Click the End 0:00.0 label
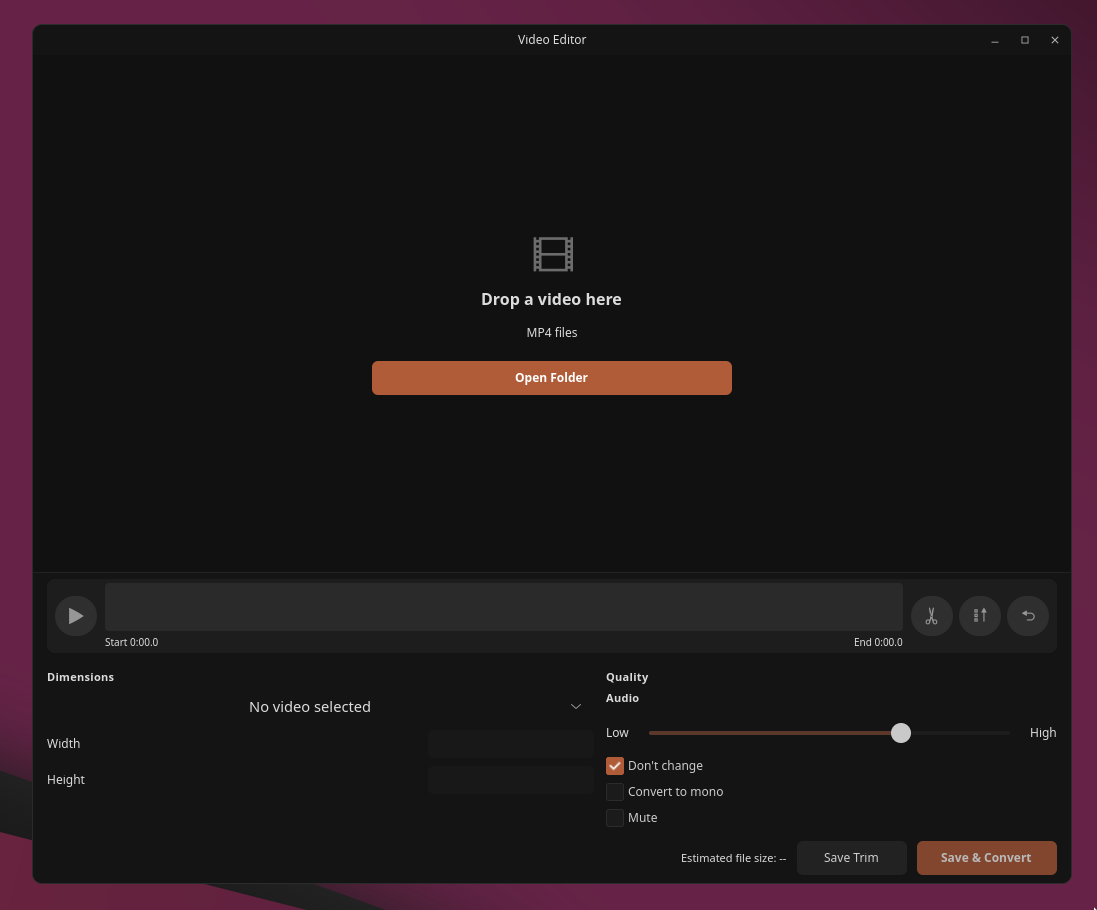 tap(878, 642)
